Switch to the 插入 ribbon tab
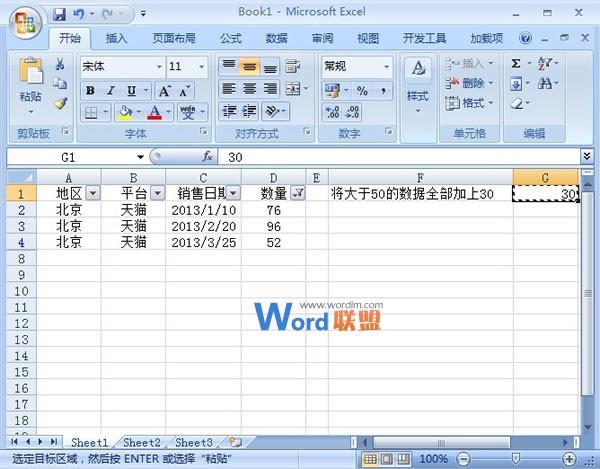 click(x=117, y=38)
